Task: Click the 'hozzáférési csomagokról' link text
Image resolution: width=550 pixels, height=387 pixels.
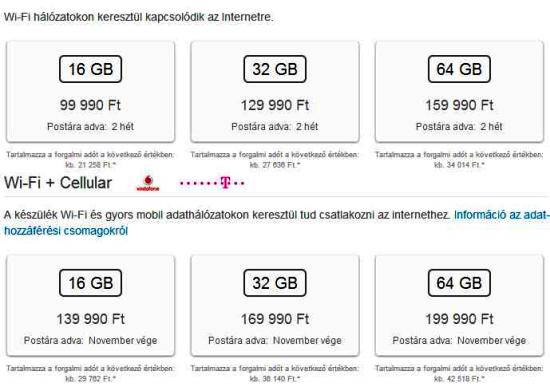Action: click(x=66, y=231)
